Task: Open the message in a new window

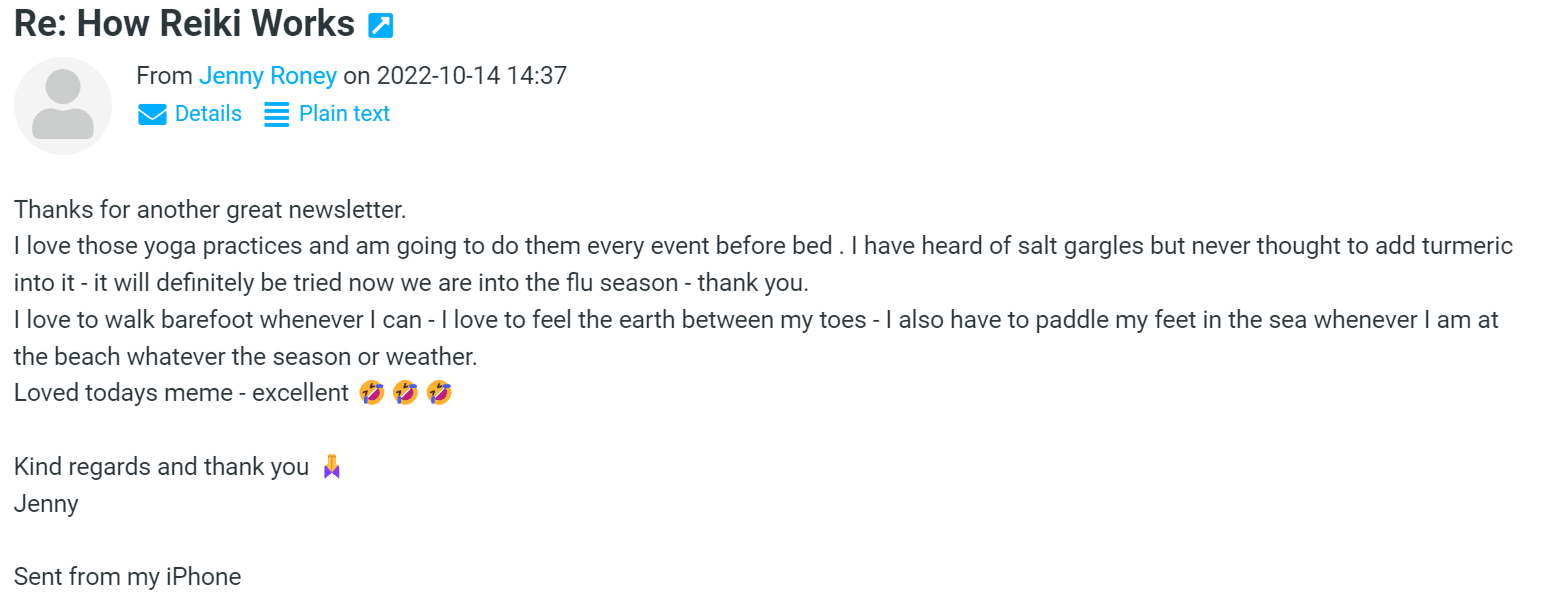Action: click(x=380, y=25)
